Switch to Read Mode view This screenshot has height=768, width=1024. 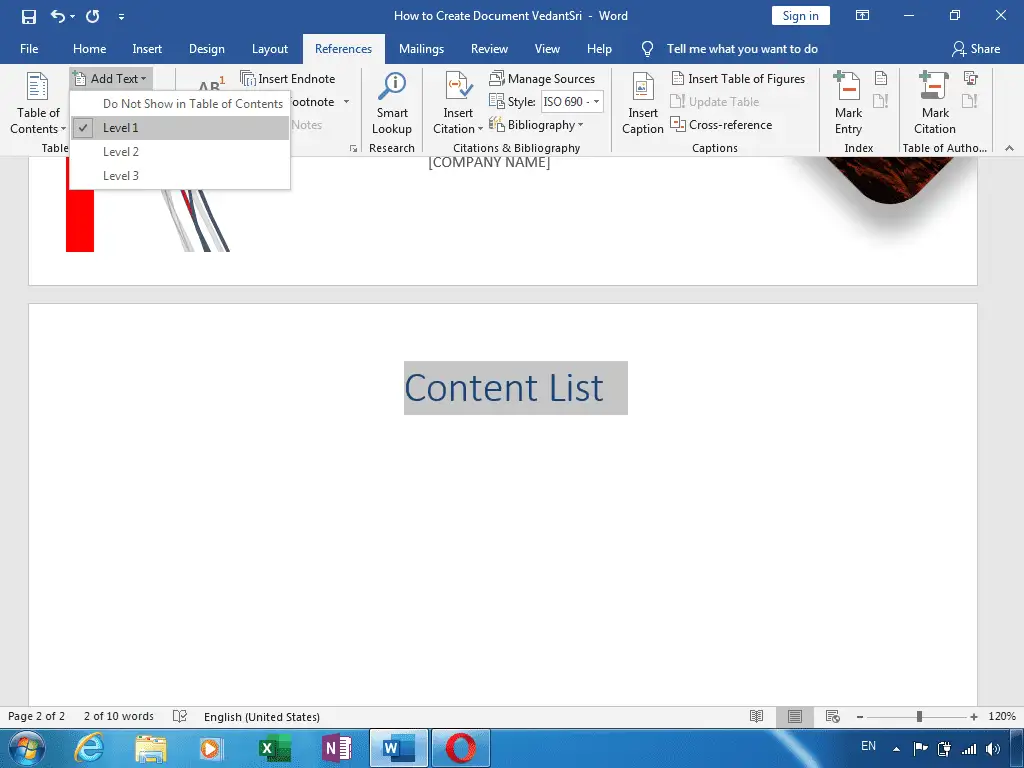(x=756, y=716)
